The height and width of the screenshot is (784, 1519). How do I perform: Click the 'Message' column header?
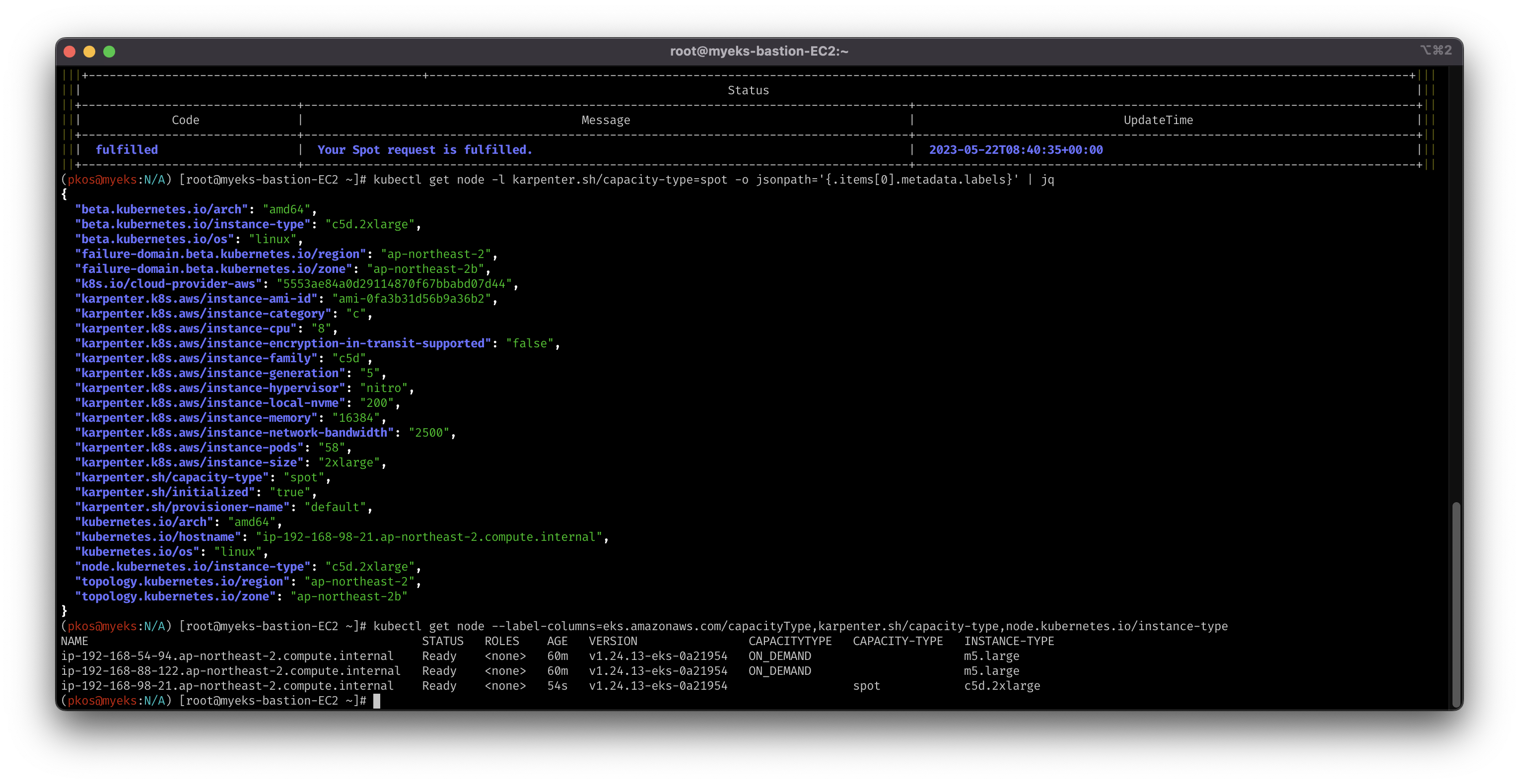[x=606, y=120]
